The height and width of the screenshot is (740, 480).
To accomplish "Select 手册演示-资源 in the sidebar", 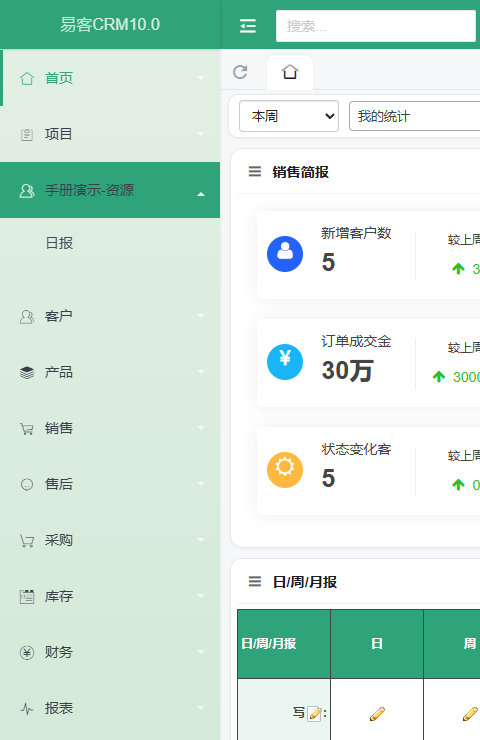I will pyautogui.click(x=110, y=190).
